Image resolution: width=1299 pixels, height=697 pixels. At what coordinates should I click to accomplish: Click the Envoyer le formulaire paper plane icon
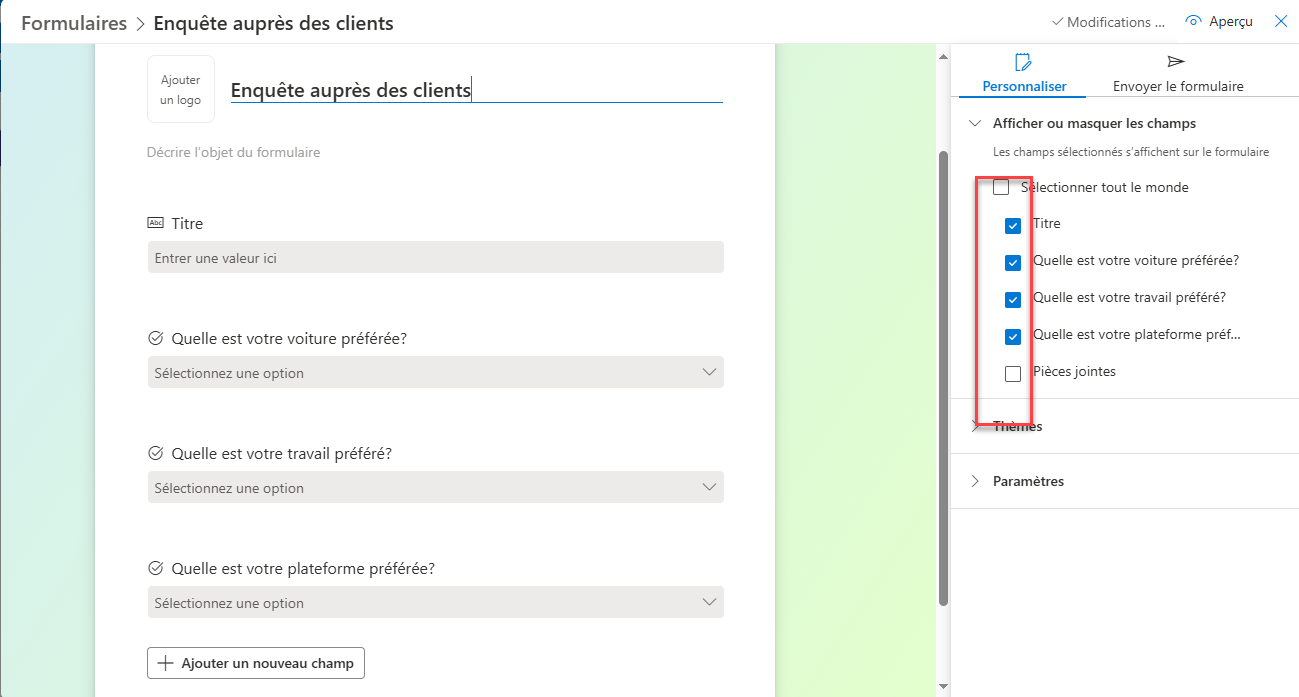(x=1177, y=62)
